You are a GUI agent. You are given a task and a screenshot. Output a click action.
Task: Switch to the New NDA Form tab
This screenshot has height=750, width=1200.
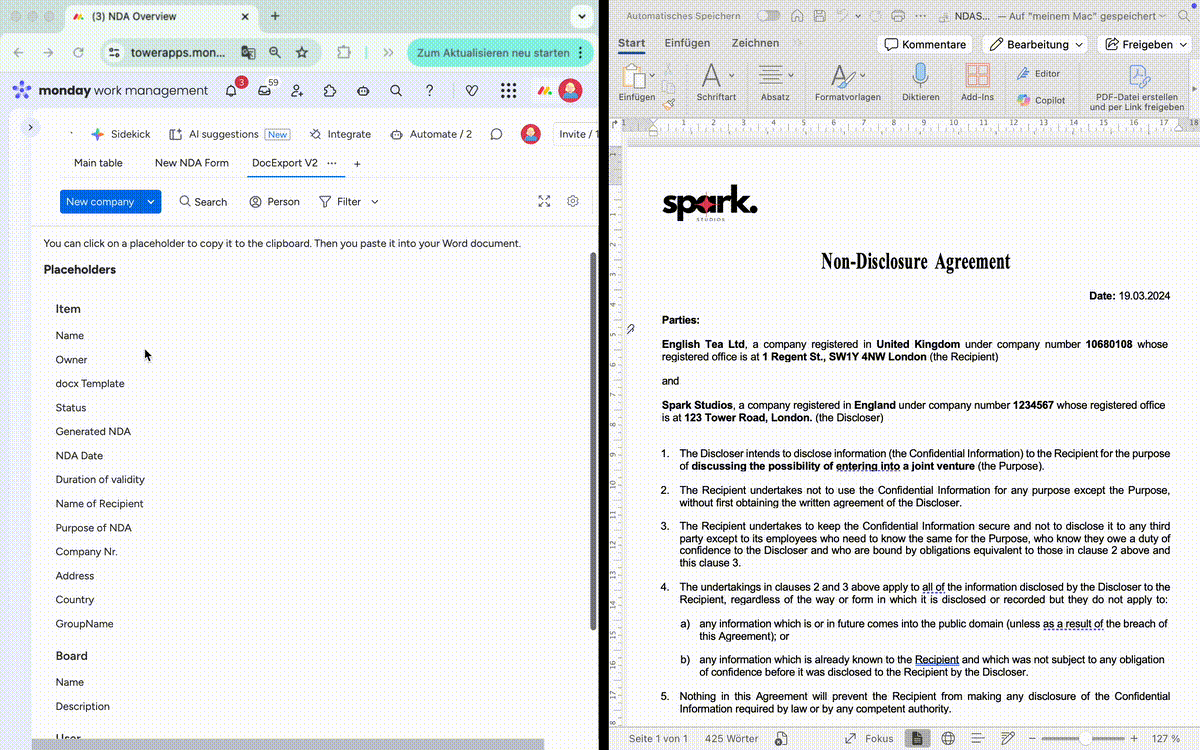tap(191, 163)
